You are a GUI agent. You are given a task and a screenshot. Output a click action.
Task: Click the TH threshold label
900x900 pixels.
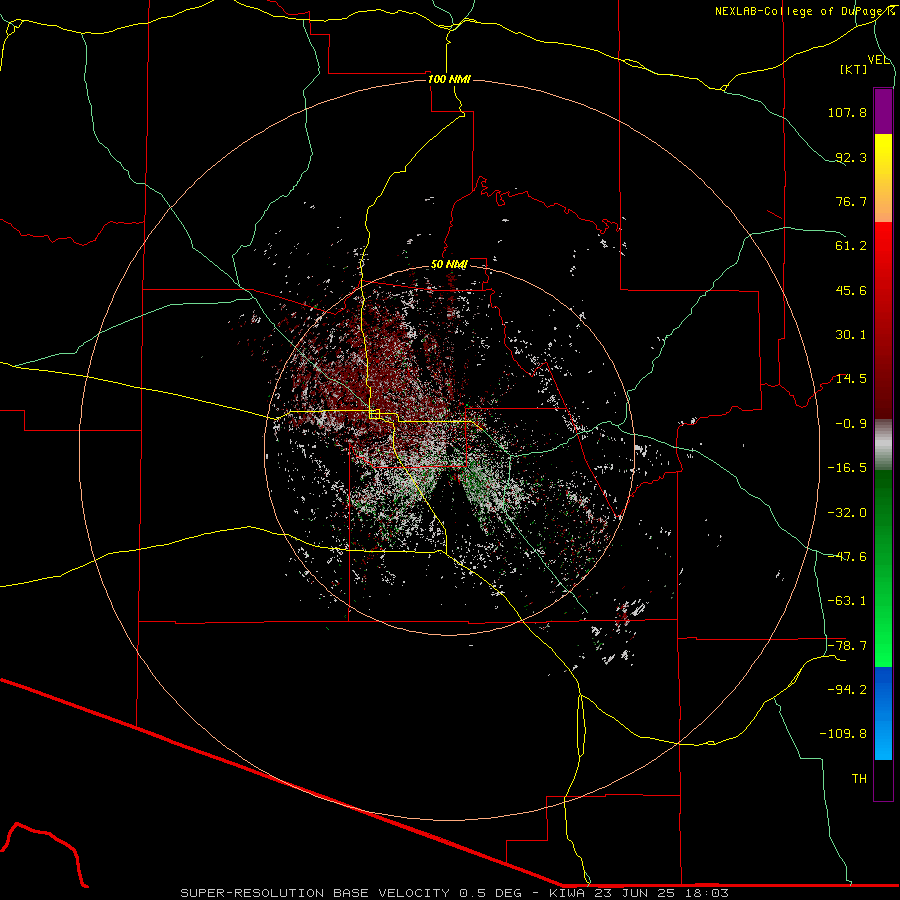pyautogui.click(x=859, y=779)
